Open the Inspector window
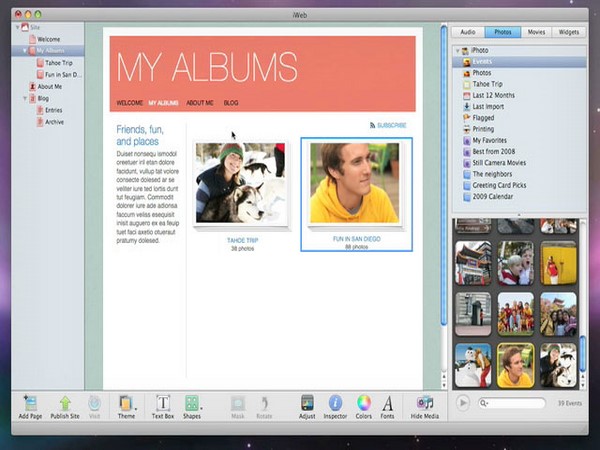Screen dimensions: 600x450 pyautogui.click(x=336, y=403)
